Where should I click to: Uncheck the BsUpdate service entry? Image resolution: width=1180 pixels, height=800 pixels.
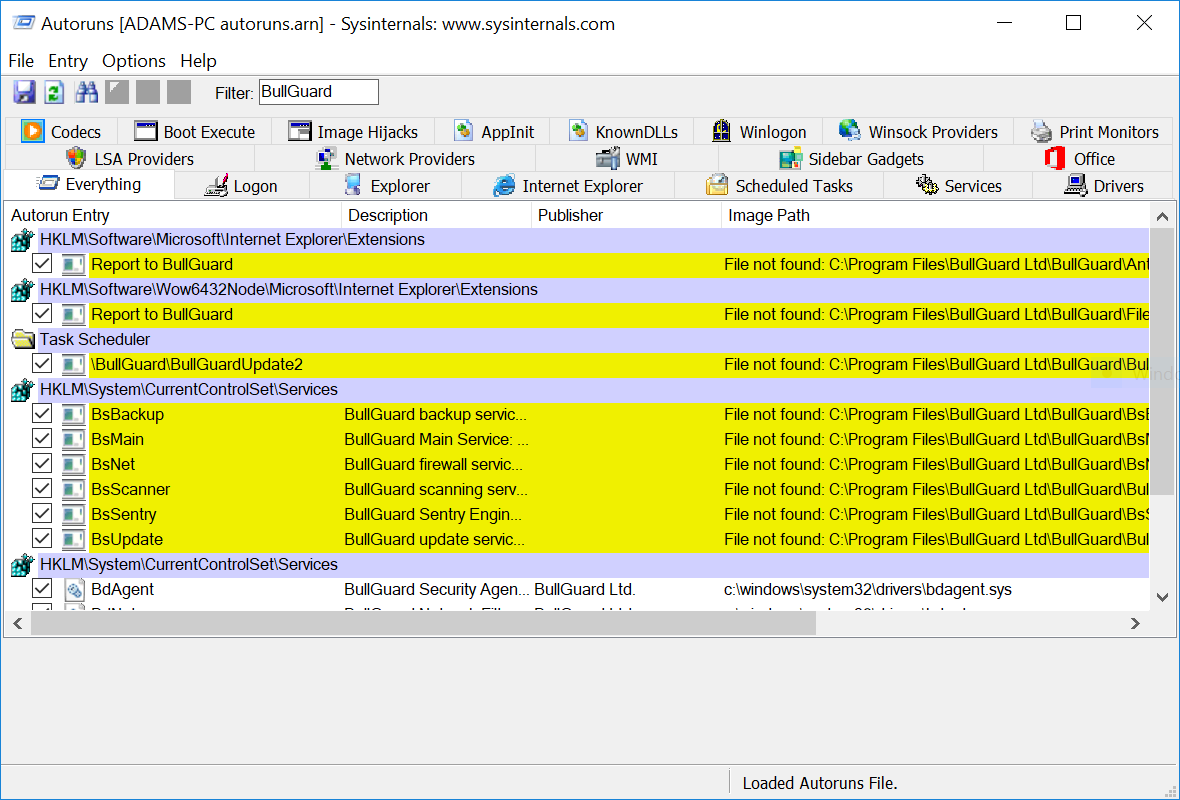click(x=42, y=539)
